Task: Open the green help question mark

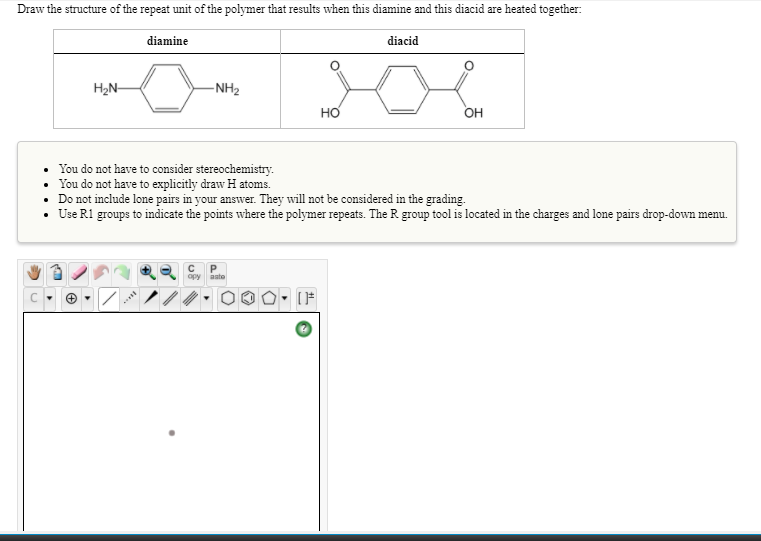Action: point(304,329)
